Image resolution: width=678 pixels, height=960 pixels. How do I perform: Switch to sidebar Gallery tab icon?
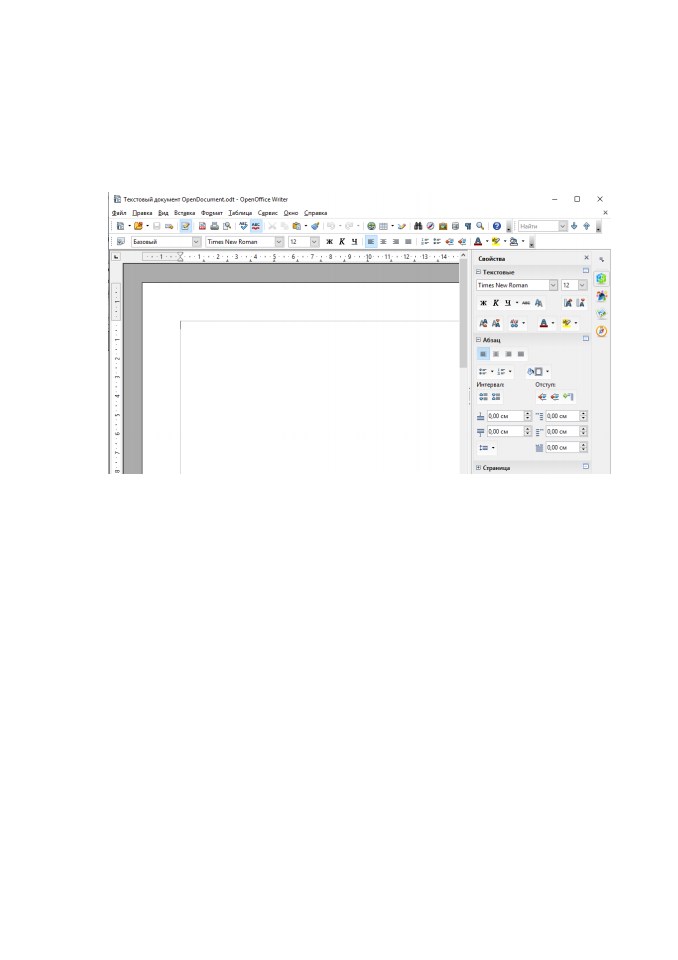pos(601,313)
